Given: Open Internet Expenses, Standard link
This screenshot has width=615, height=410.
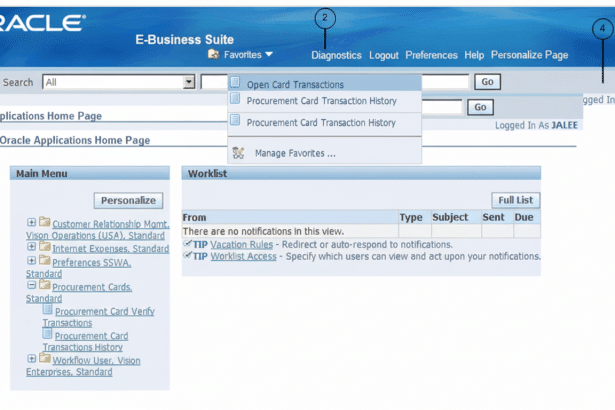Looking at the screenshot, I should [111, 249].
